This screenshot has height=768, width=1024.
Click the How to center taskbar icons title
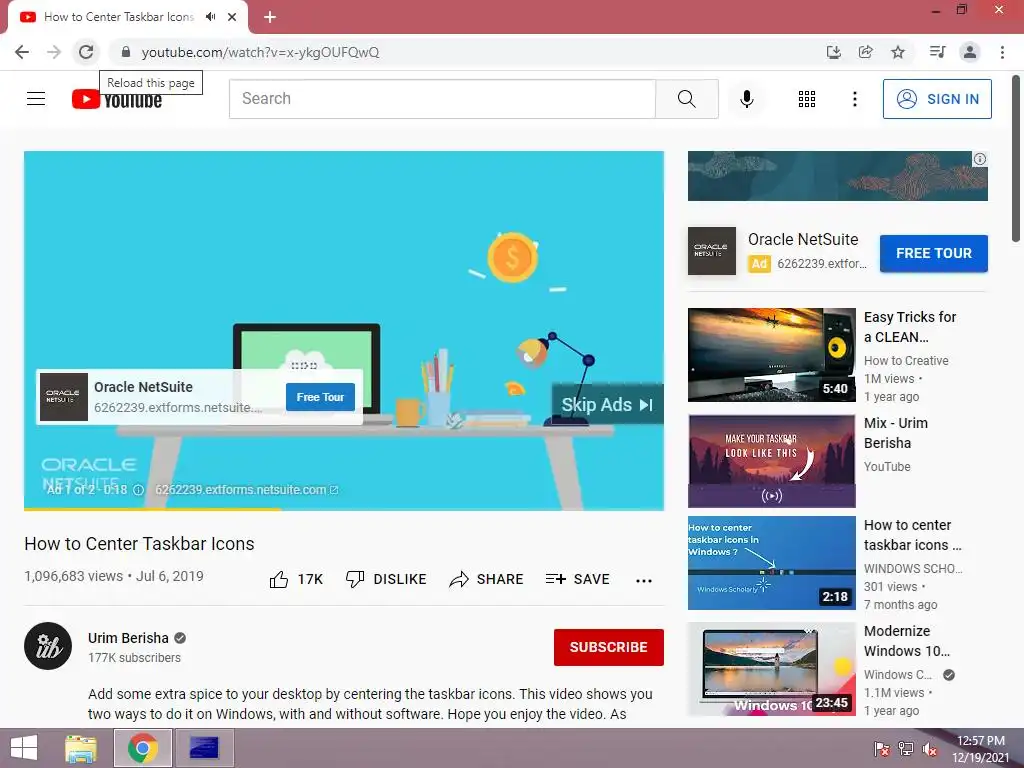point(912,535)
